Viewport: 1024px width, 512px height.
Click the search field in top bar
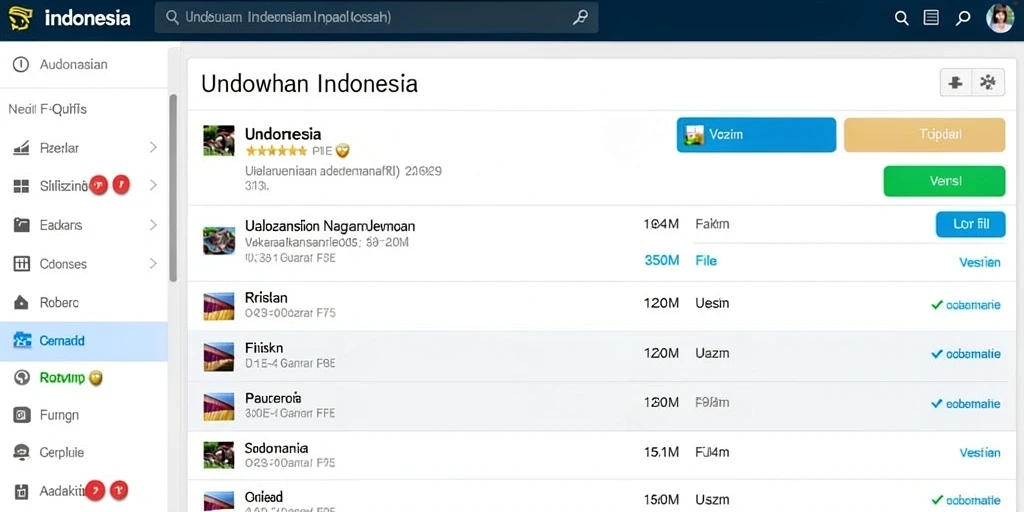click(x=376, y=18)
